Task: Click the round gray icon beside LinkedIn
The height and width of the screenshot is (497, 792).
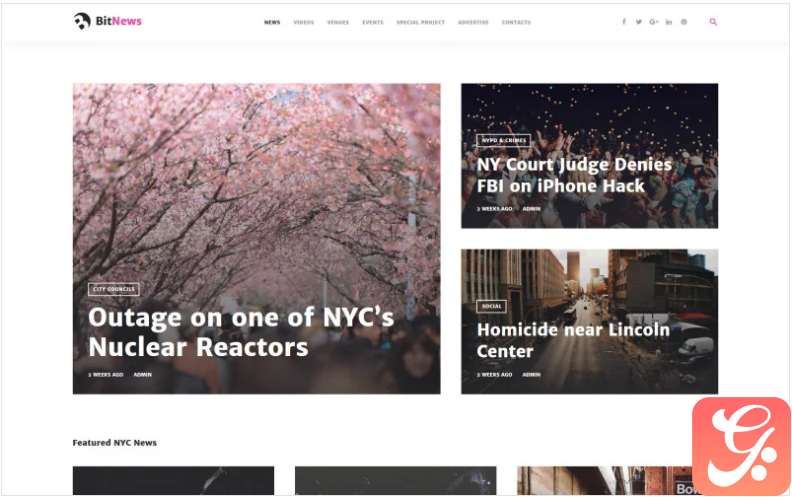Action: tap(683, 22)
